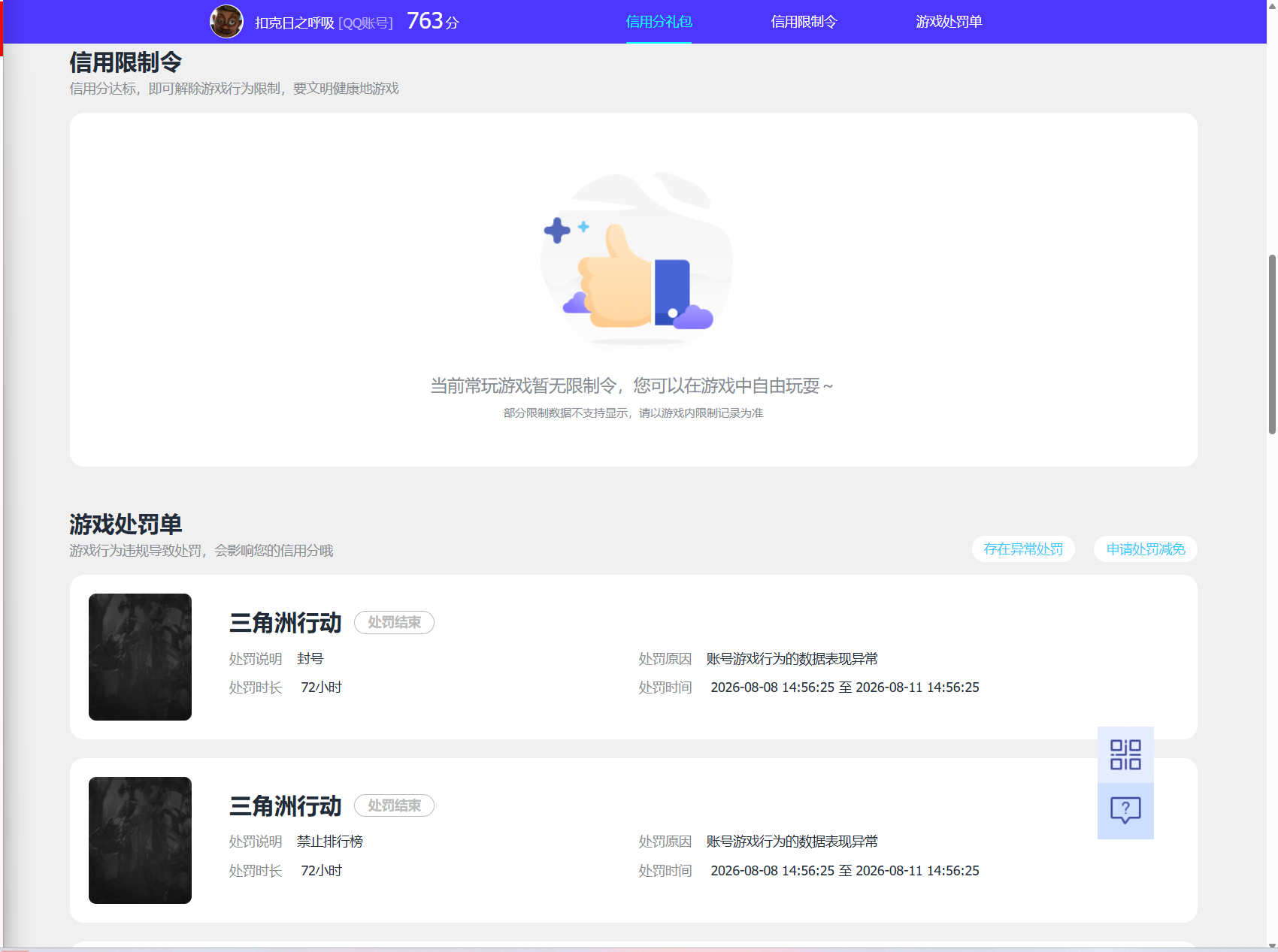Click the username 扣克日之呼吸
Viewport: 1278px width, 952px height.
294,23
